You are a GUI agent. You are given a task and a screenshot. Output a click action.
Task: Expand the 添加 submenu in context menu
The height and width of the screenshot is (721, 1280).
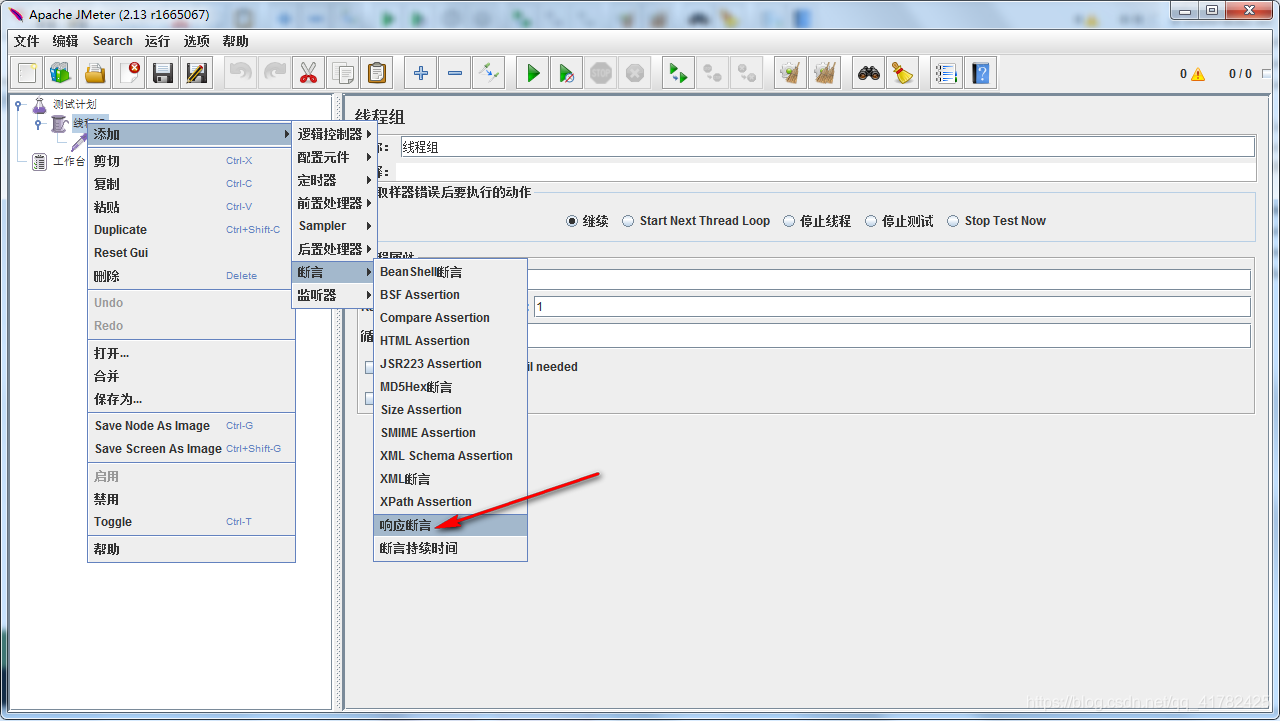(x=191, y=134)
